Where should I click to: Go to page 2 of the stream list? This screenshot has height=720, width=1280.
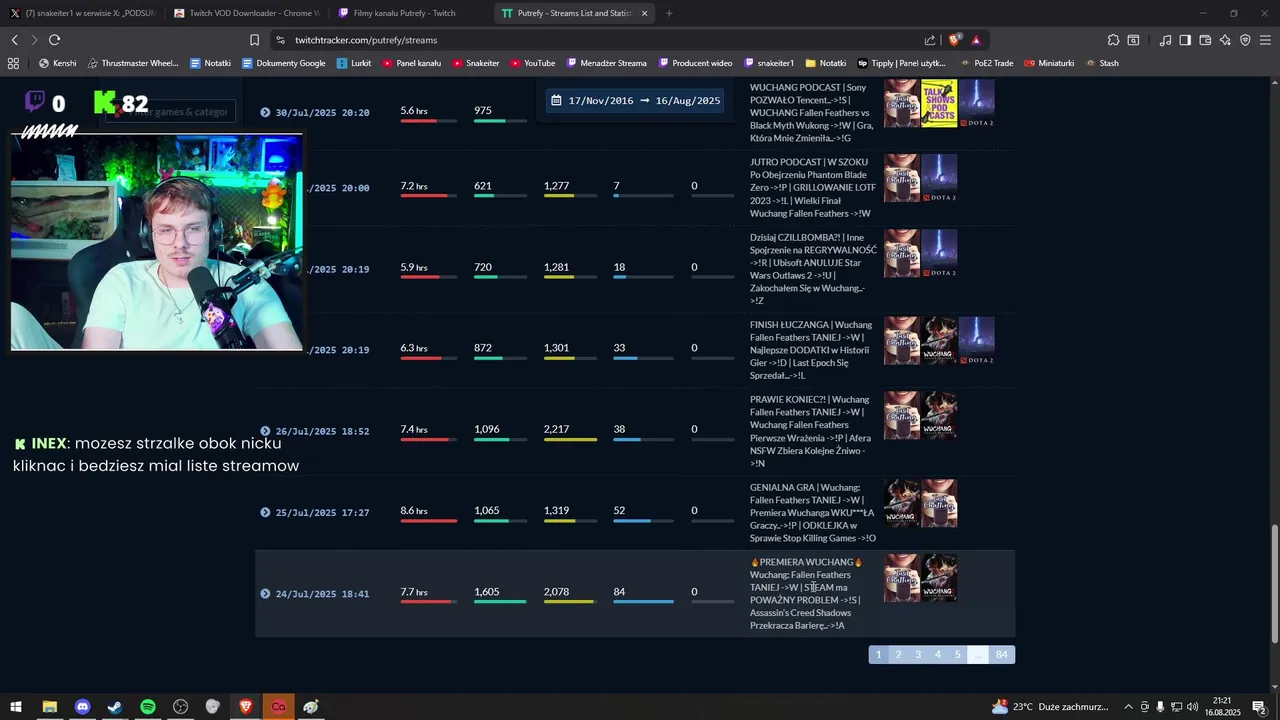(898, 654)
